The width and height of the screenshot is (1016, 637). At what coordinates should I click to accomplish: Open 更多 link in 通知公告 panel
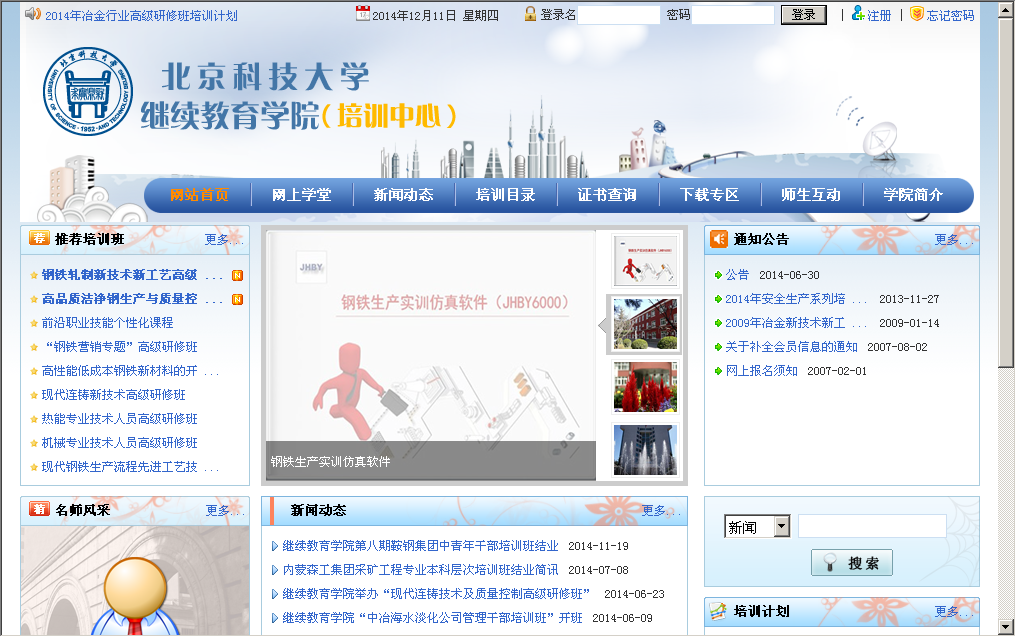(x=953, y=240)
